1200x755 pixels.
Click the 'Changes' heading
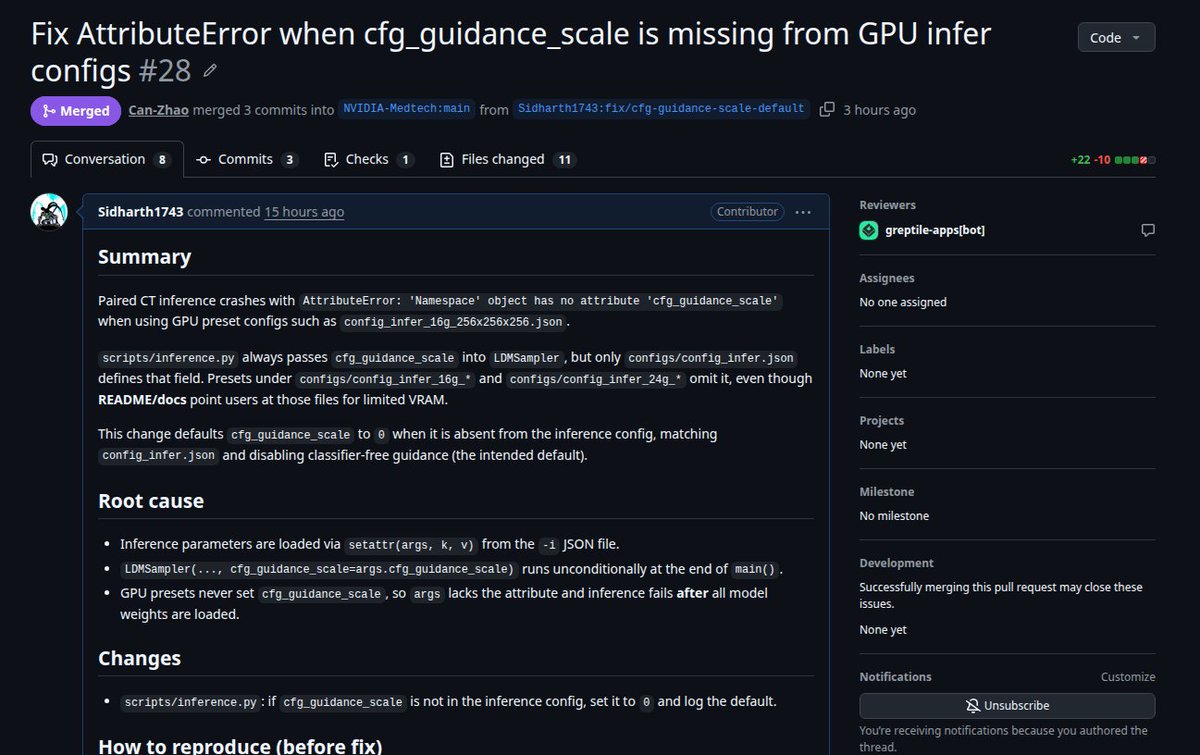pos(140,658)
